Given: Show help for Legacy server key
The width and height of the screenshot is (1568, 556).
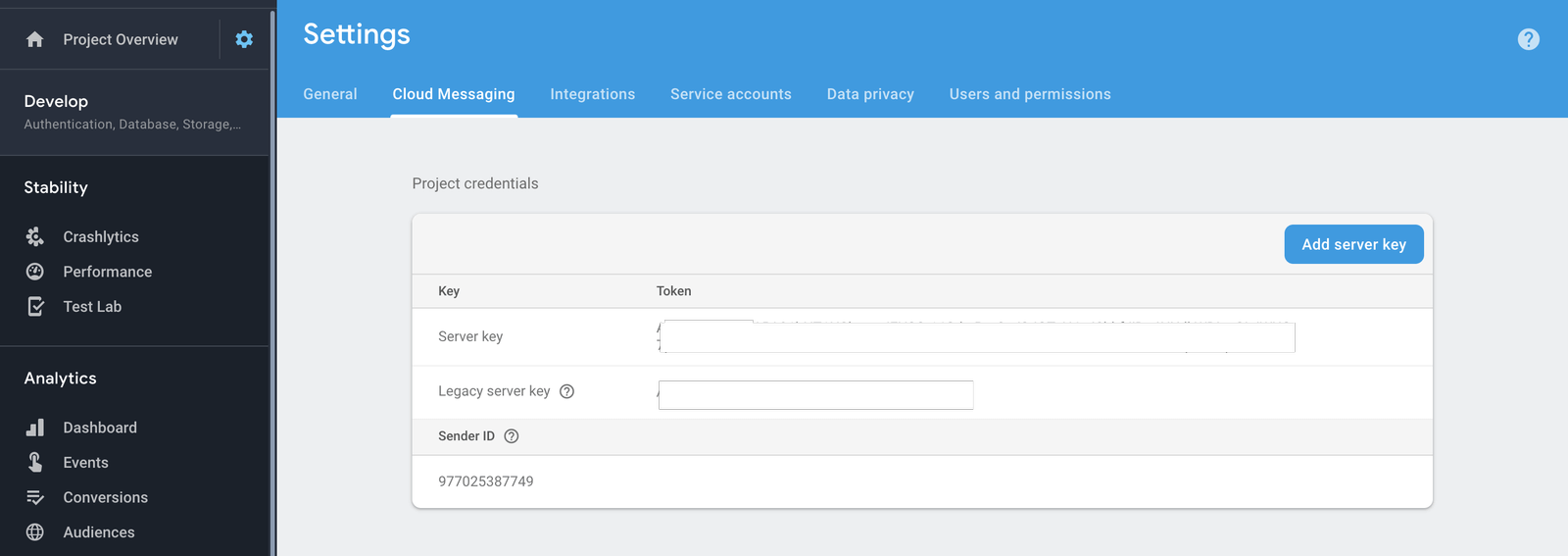Looking at the screenshot, I should pos(566,391).
